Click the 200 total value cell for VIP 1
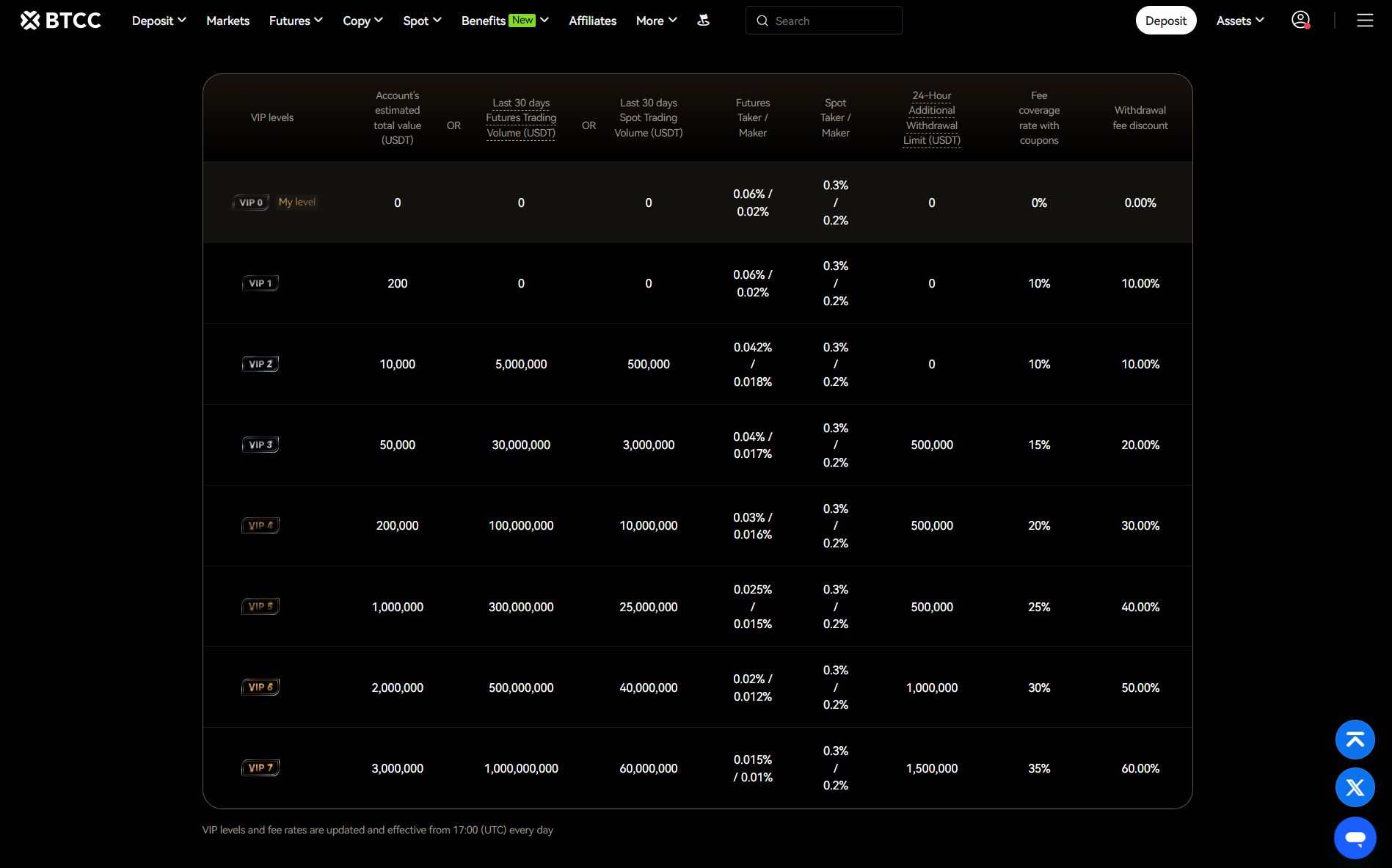The image size is (1392, 868). (398, 283)
